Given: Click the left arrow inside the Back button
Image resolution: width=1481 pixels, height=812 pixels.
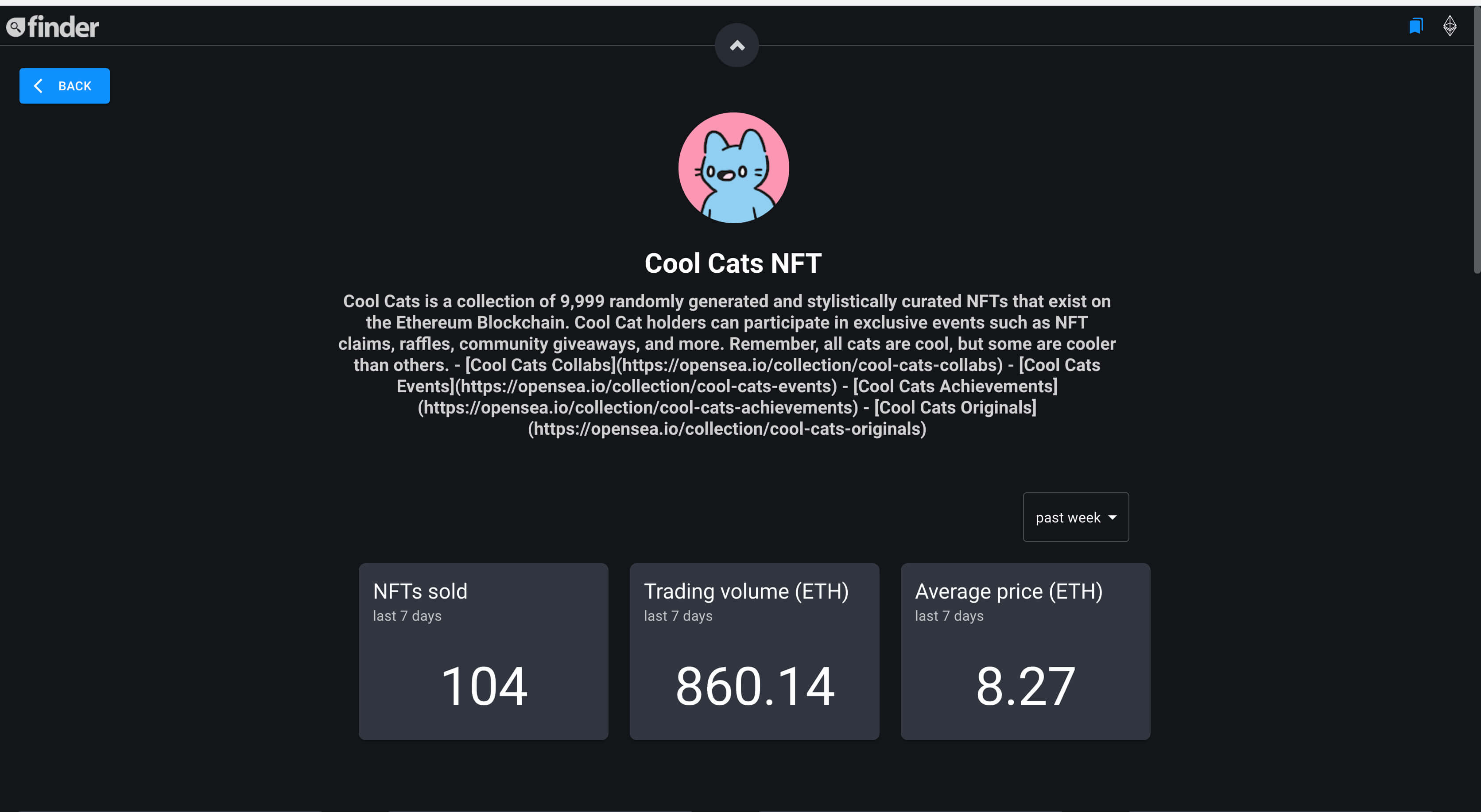Looking at the screenshot, I should coord(39,86).
